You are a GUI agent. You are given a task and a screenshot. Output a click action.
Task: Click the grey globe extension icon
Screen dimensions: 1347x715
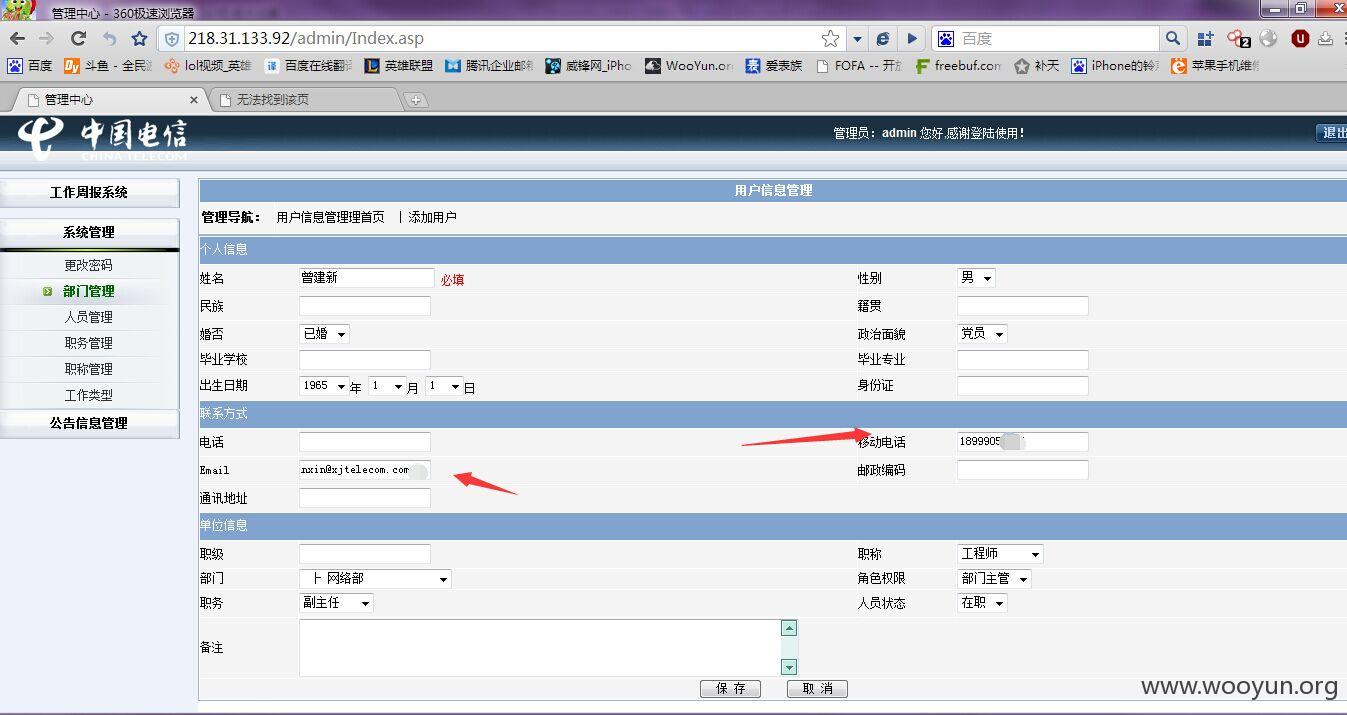[1268, 38]
